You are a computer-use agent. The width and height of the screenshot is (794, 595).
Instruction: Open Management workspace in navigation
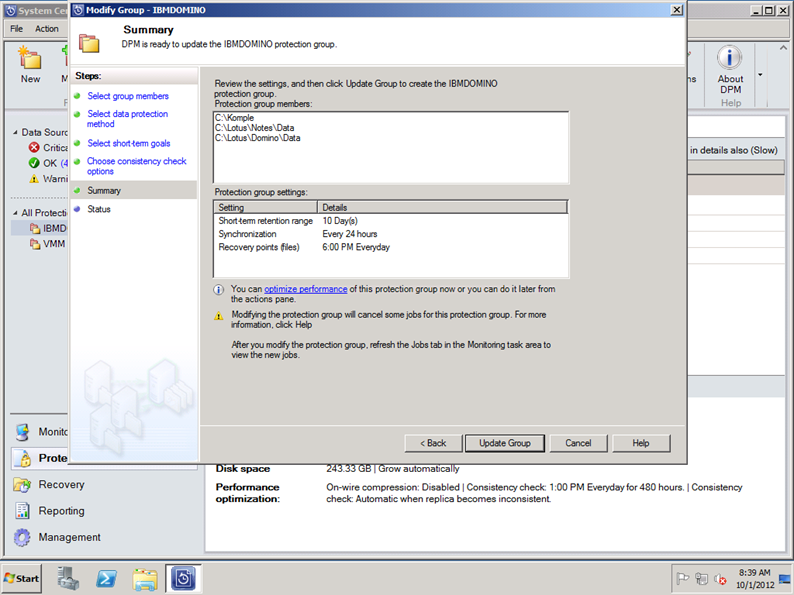click(x=57, y=537)
